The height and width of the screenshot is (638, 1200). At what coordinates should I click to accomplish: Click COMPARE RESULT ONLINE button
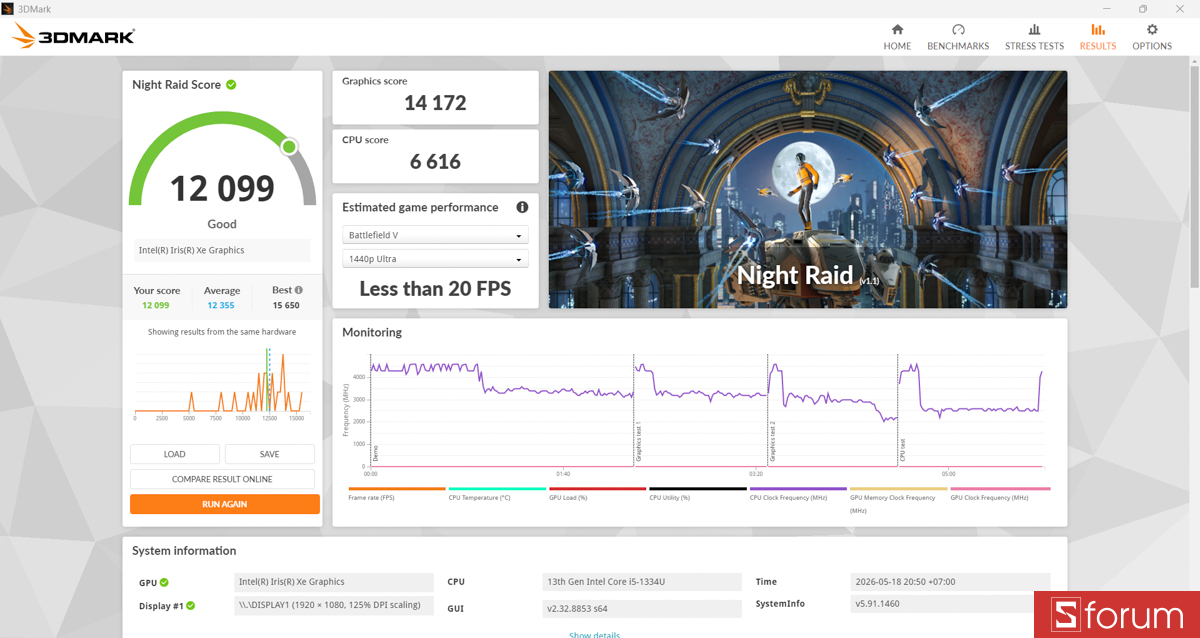[x=222, y=479]
